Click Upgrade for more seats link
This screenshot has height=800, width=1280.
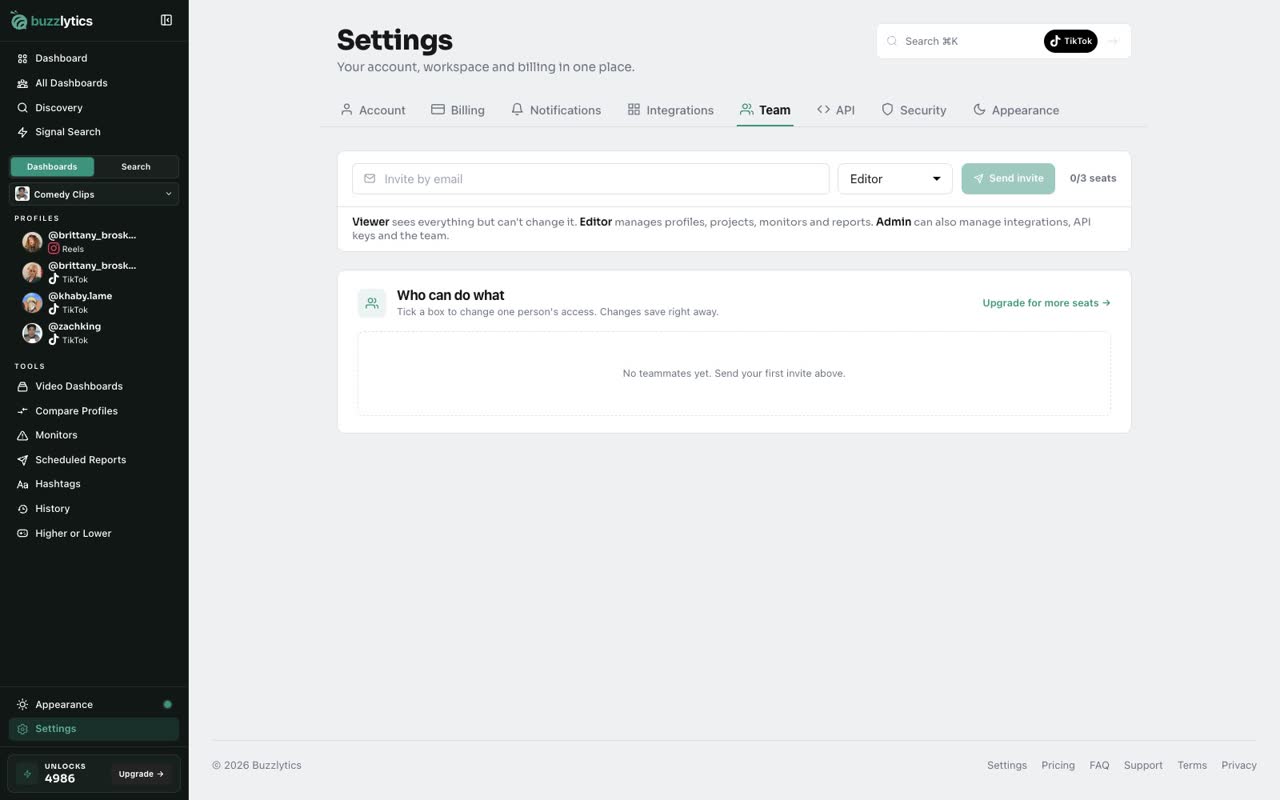coord(1046,303)
